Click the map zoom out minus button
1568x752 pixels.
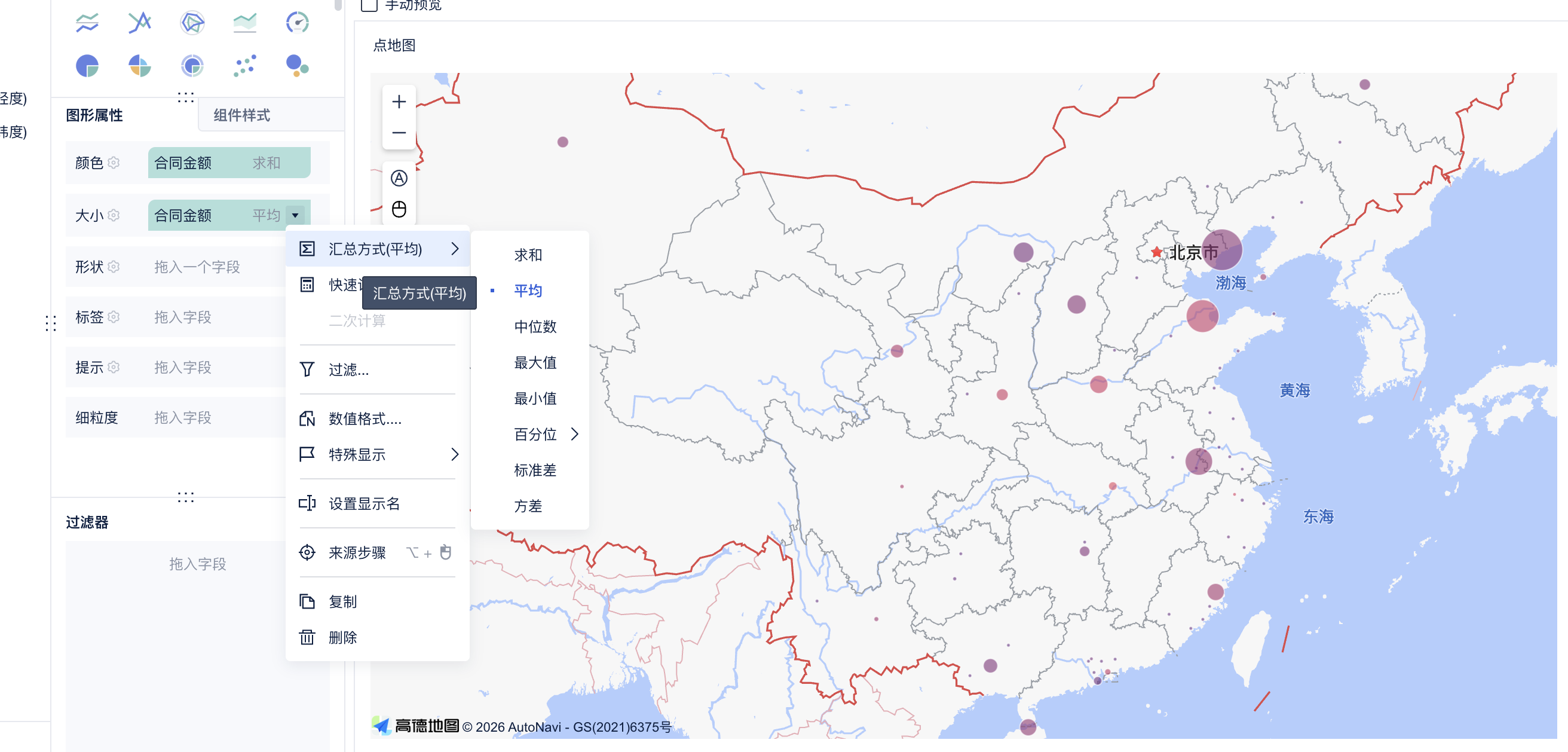click(x=399, y=133)
